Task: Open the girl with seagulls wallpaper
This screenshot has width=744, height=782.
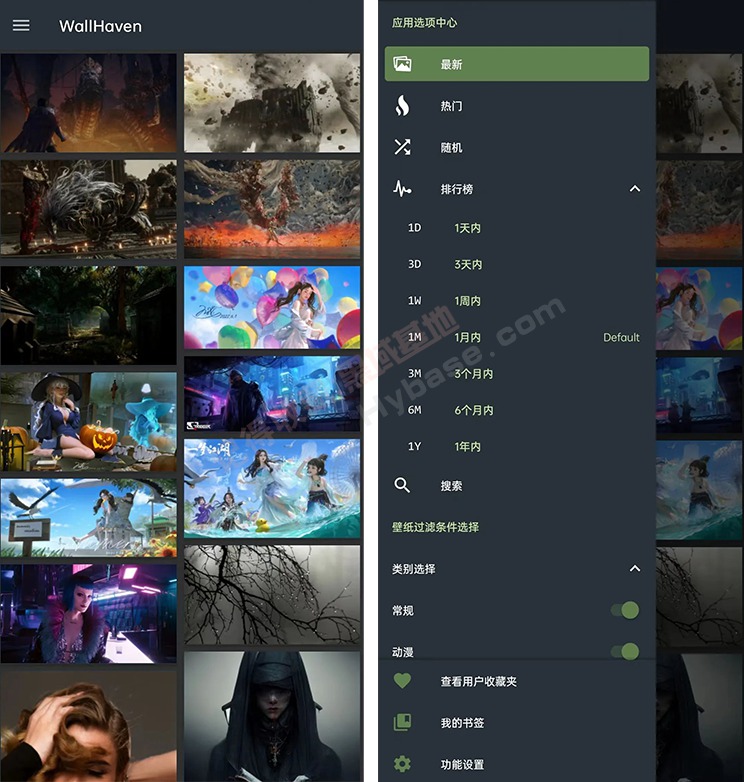Action: click(x=88, y=518)
